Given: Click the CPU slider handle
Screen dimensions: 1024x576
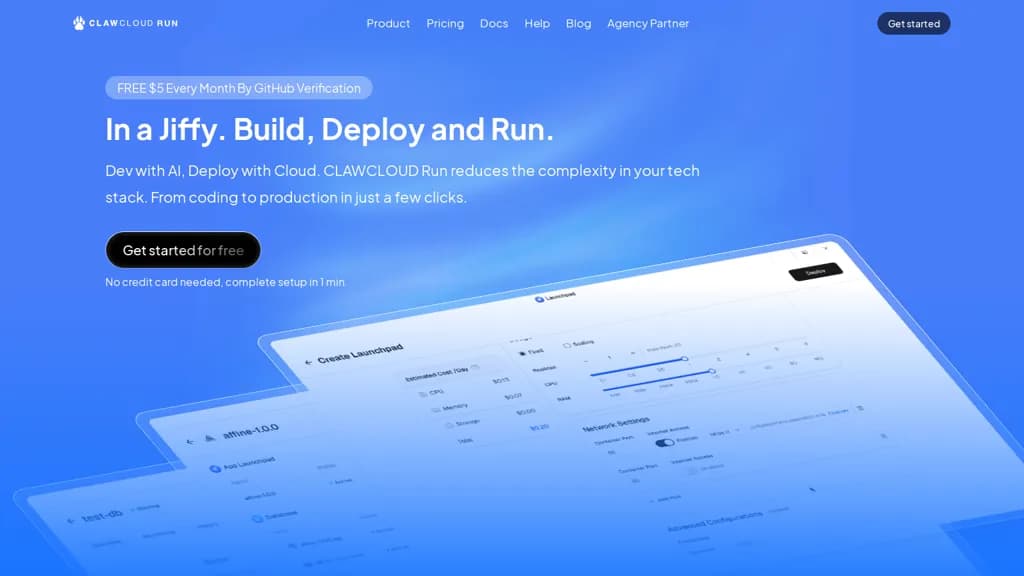Looking at the screenshot, I should pos(684,359).
